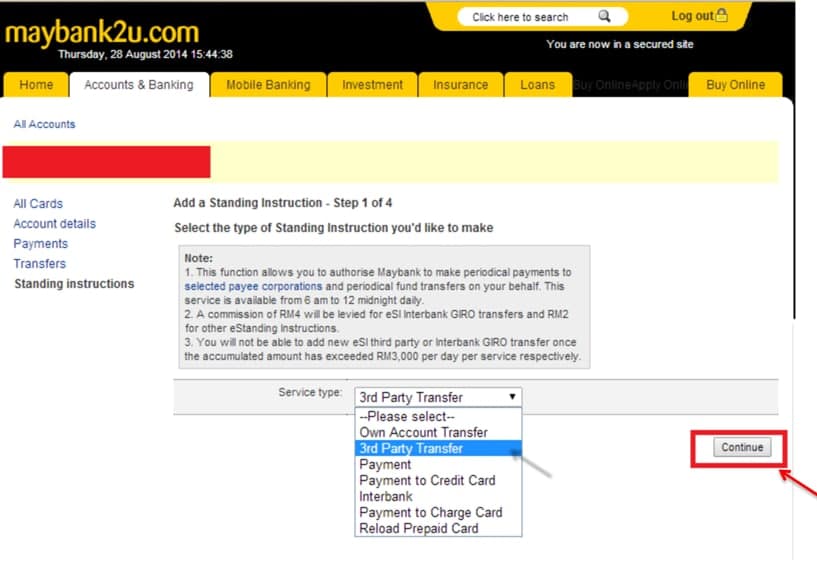Switch to Accounts & Banking tab
Viewport: 817px width, 561px height.
[139, 85]
